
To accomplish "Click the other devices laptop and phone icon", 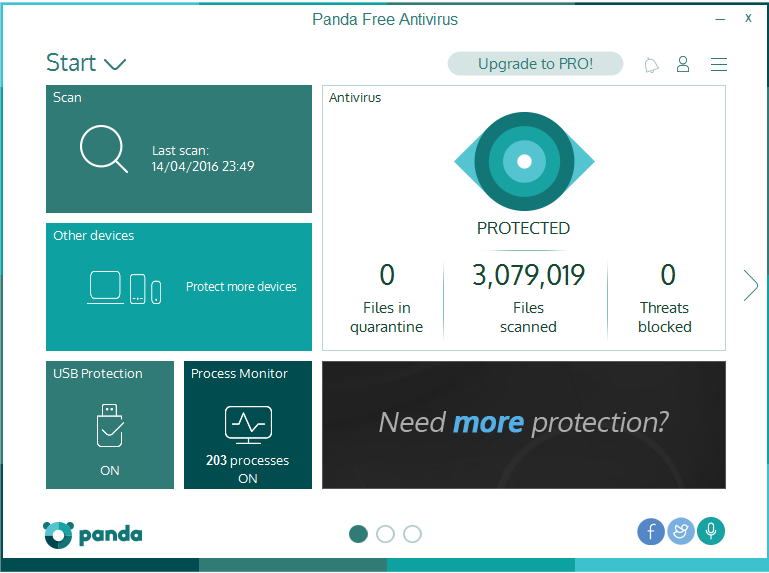I will click(x=125, y=287).
